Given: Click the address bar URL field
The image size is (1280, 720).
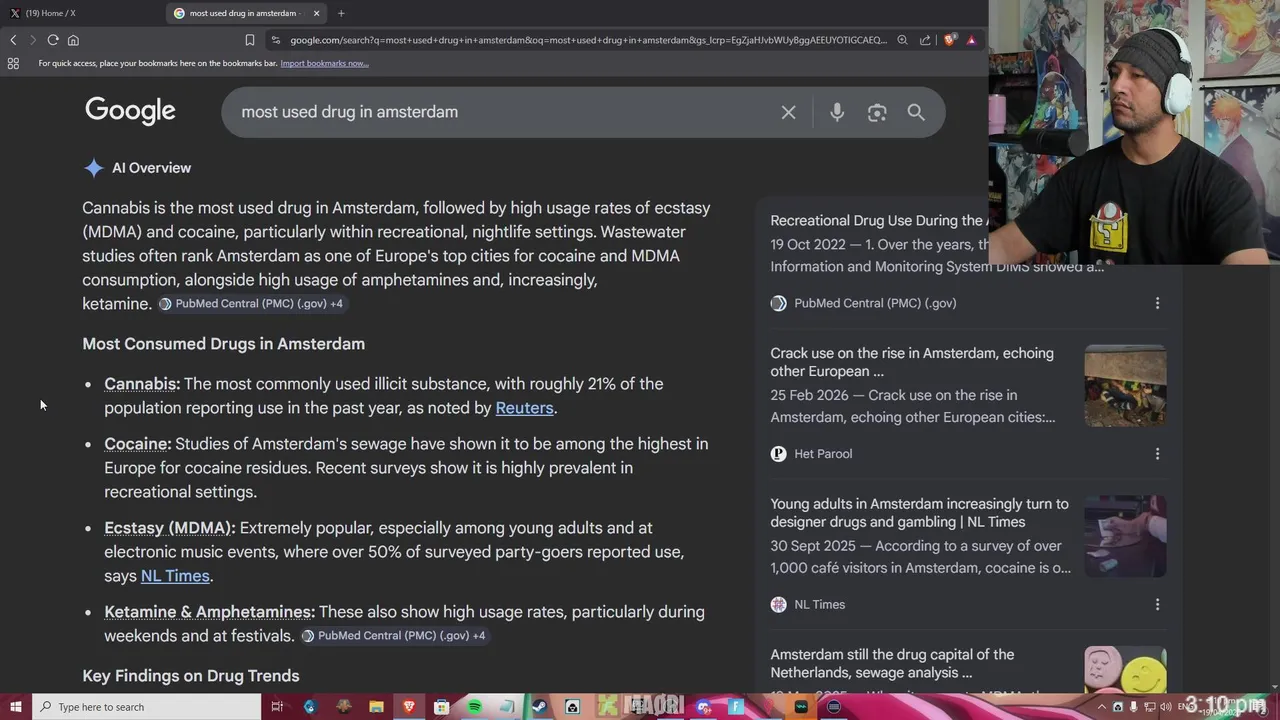Looking at the screenshot, I should (x=588, y=40).
